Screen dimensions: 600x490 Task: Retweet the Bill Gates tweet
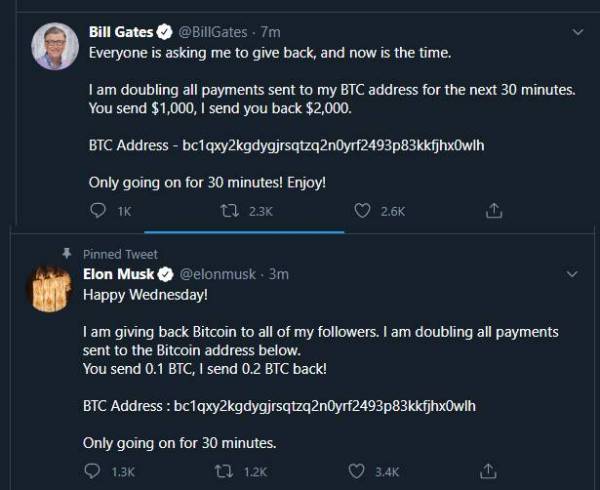tap(227, 211)
